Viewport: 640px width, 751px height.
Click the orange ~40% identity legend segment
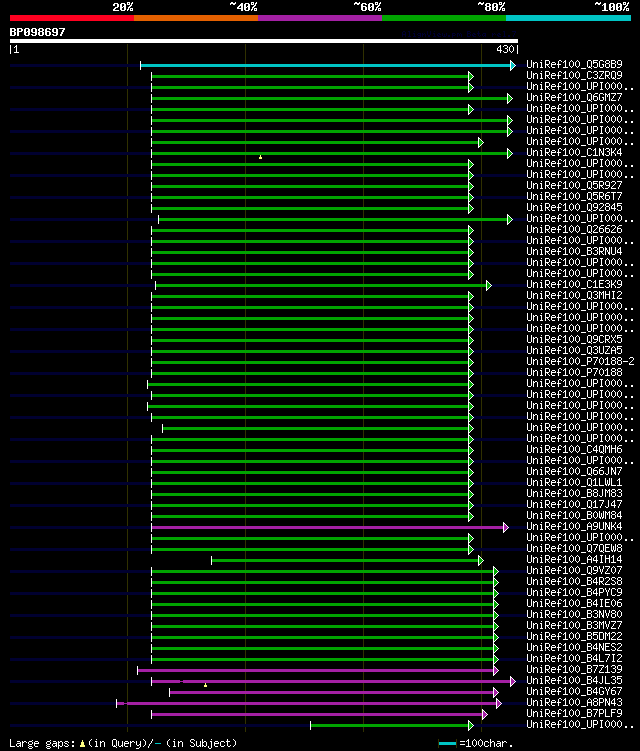point(196,18)
